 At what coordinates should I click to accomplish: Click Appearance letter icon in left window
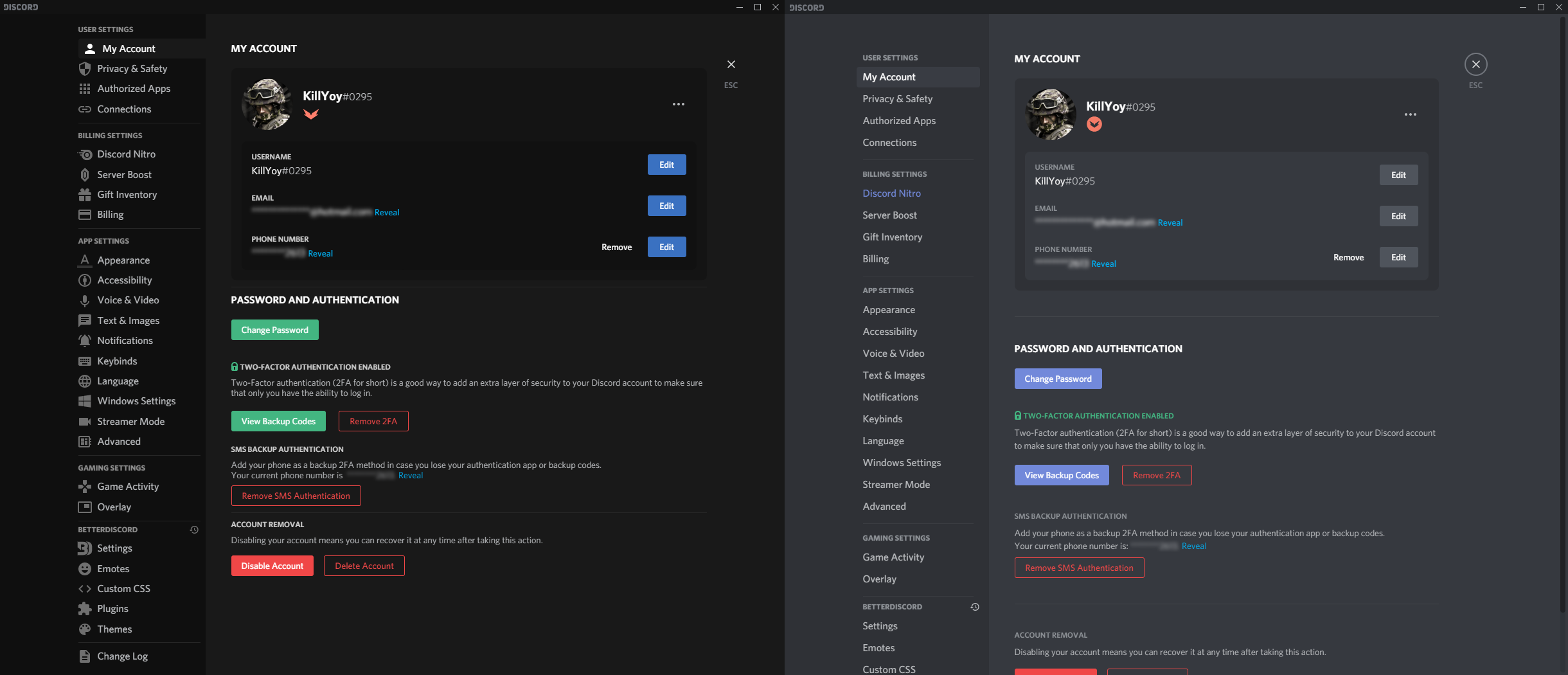click(85, 260)
